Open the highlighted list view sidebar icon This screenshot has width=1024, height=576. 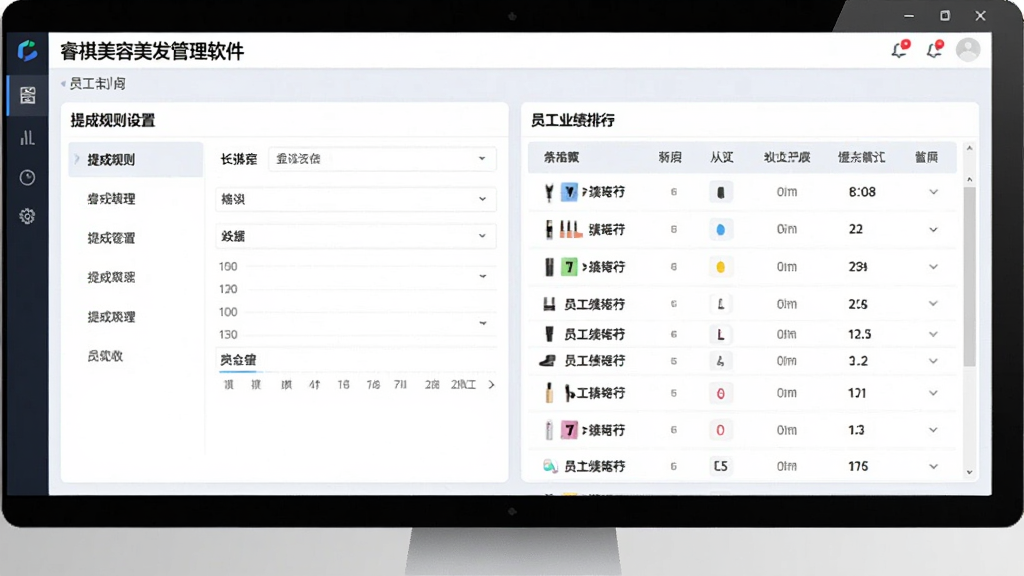27,95
